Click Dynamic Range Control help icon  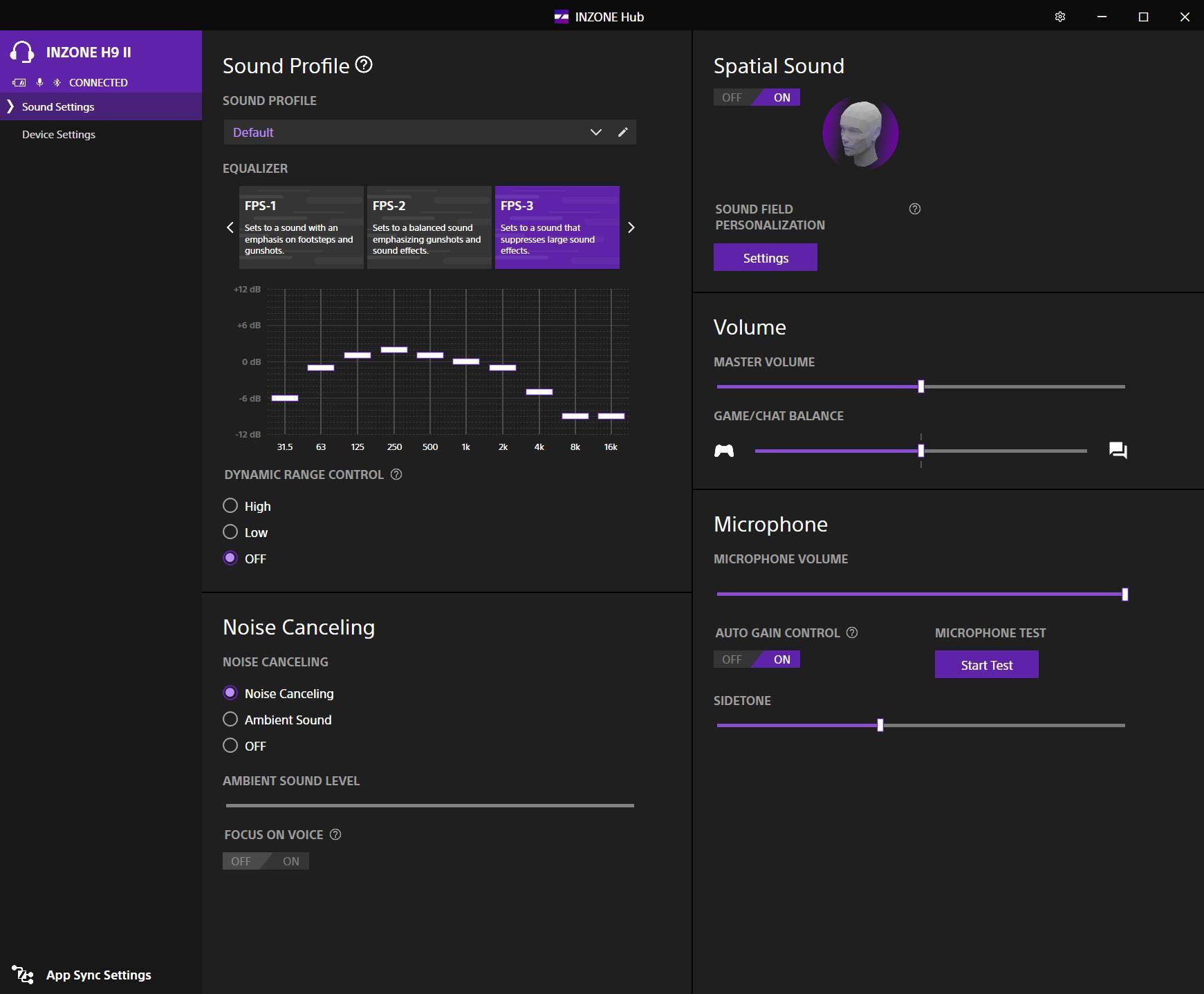pos(396,474)
